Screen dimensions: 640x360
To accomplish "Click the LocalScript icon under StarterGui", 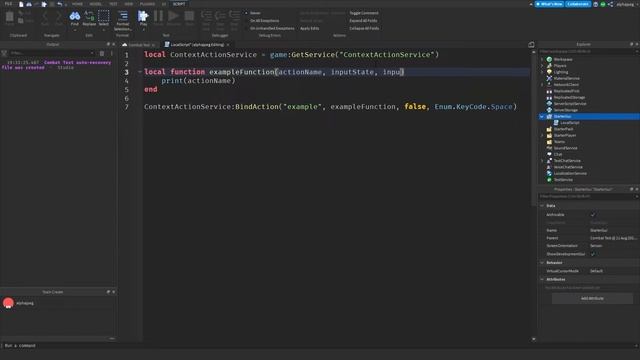I will [x=556, y=122].
